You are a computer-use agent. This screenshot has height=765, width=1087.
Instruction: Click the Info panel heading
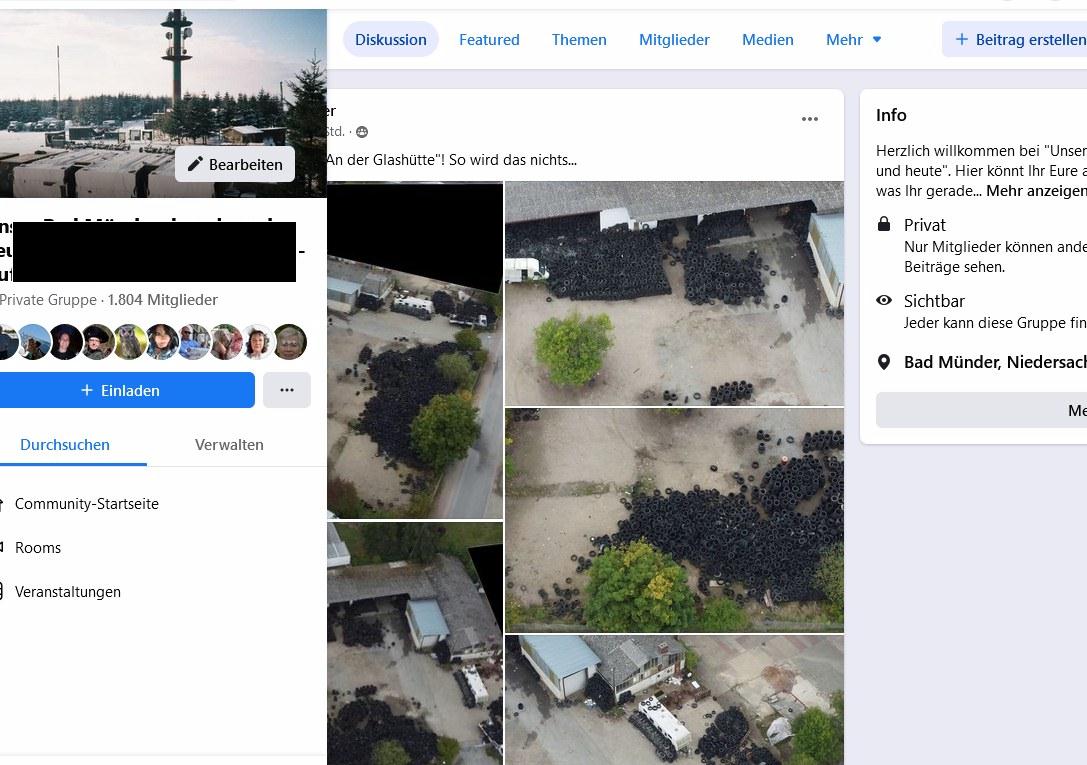click(x=891, y=115)
